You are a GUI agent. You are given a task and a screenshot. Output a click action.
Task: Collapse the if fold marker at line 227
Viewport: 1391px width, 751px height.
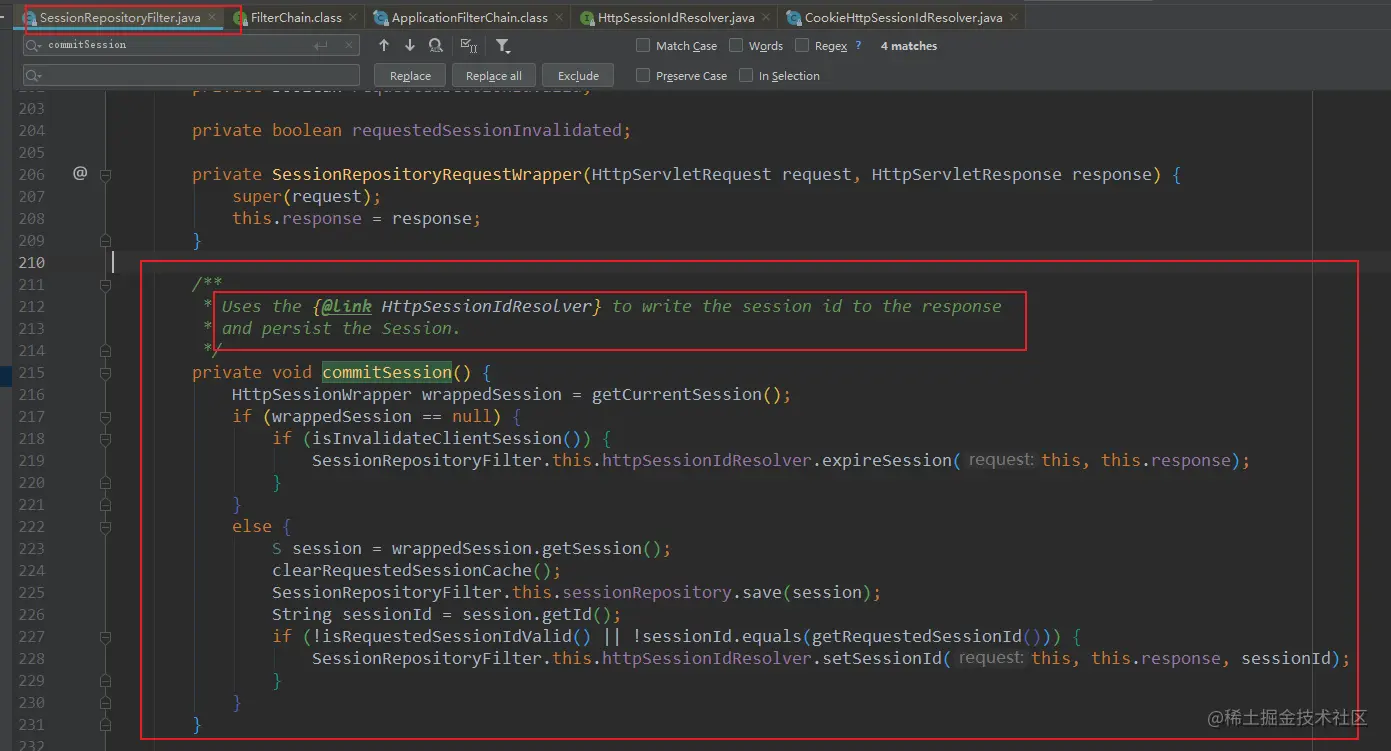pyautogui.click(x=105, y=636)
